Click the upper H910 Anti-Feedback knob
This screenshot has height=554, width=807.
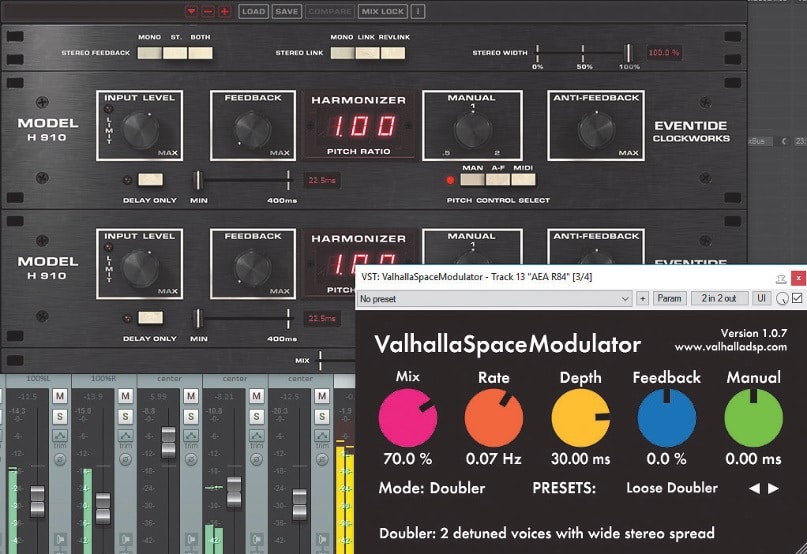pos(596,130)
